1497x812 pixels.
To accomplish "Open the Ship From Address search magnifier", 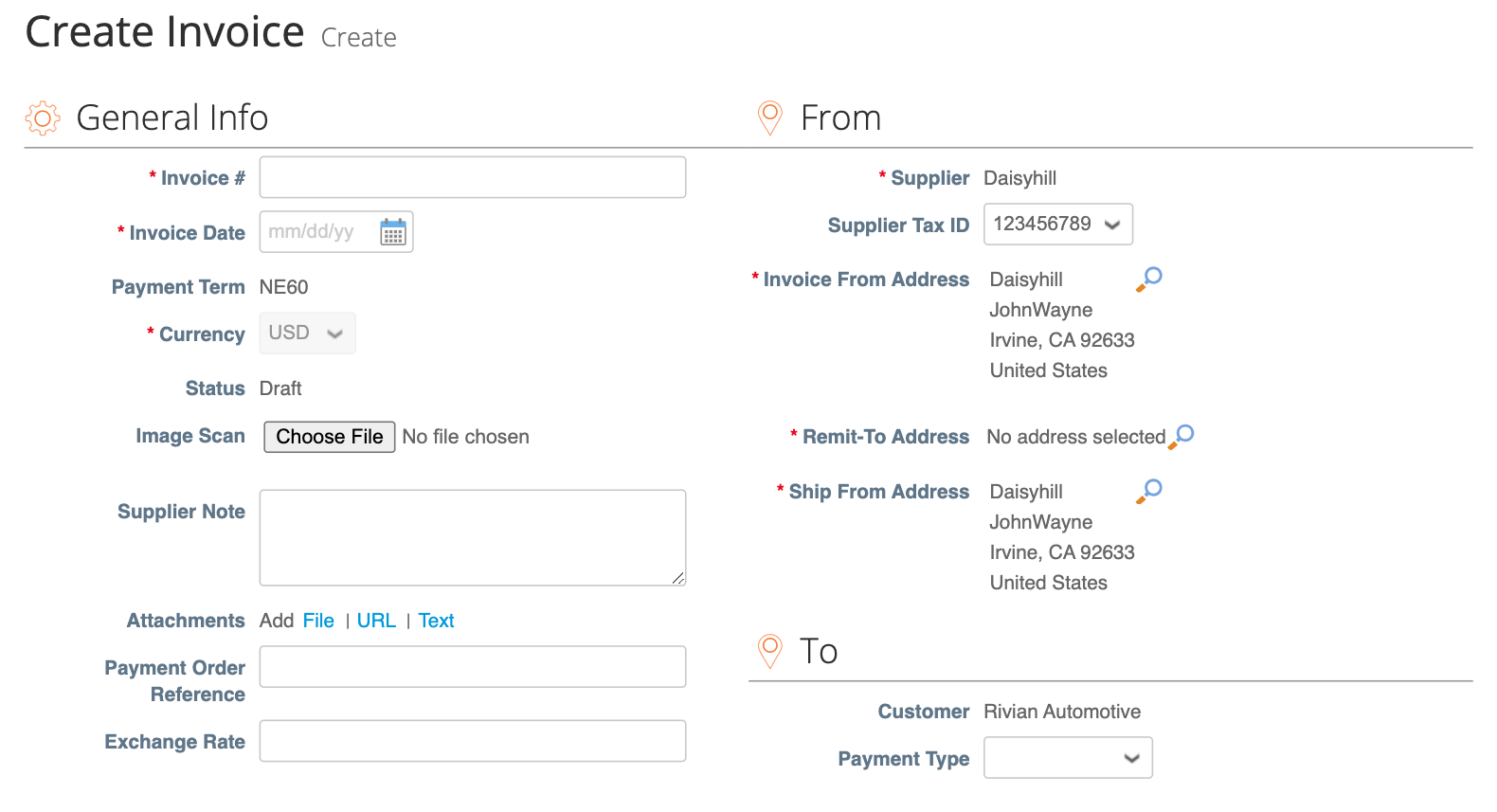I will (x=1148, y=490).
